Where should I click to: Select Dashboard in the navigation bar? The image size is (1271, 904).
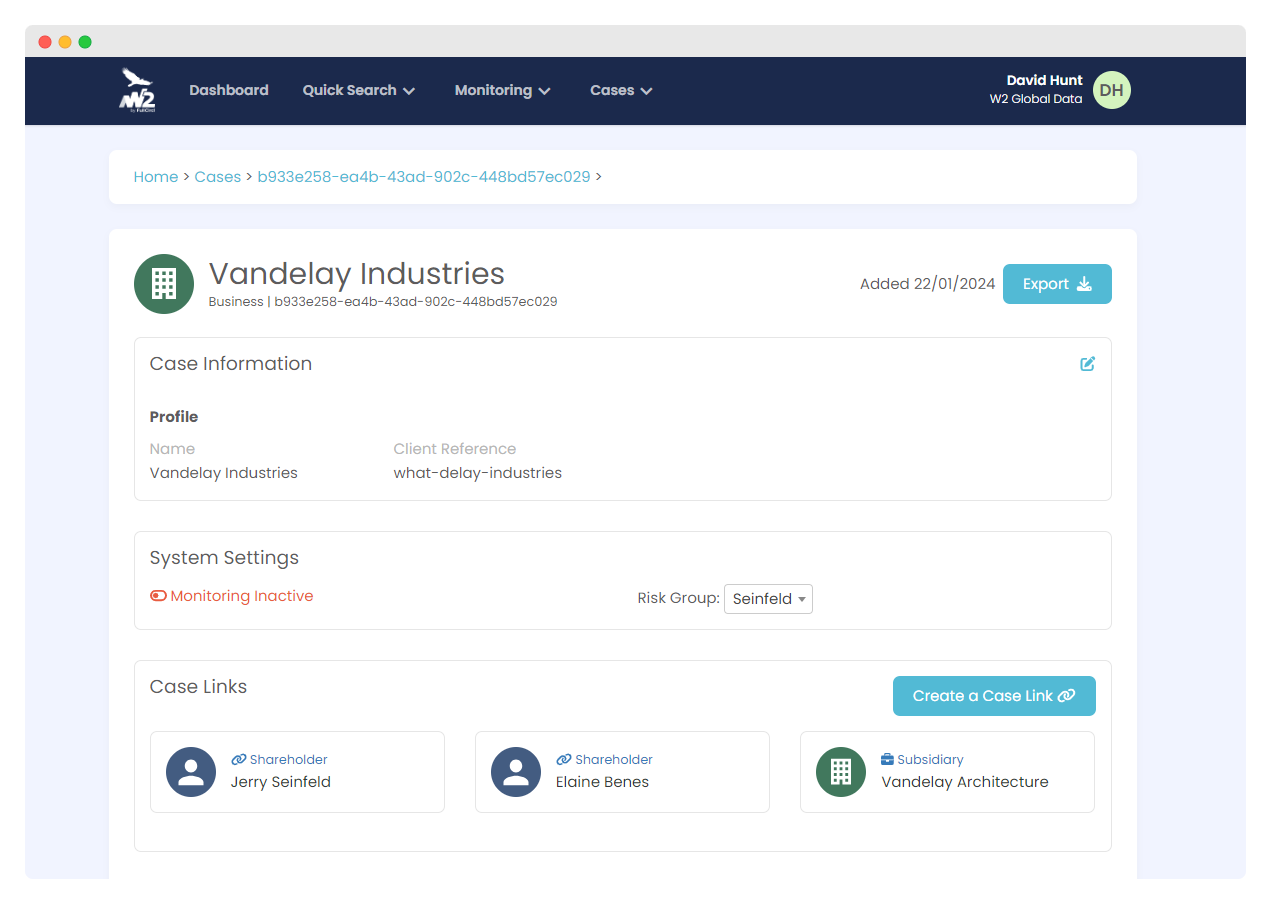coord(228,90)
